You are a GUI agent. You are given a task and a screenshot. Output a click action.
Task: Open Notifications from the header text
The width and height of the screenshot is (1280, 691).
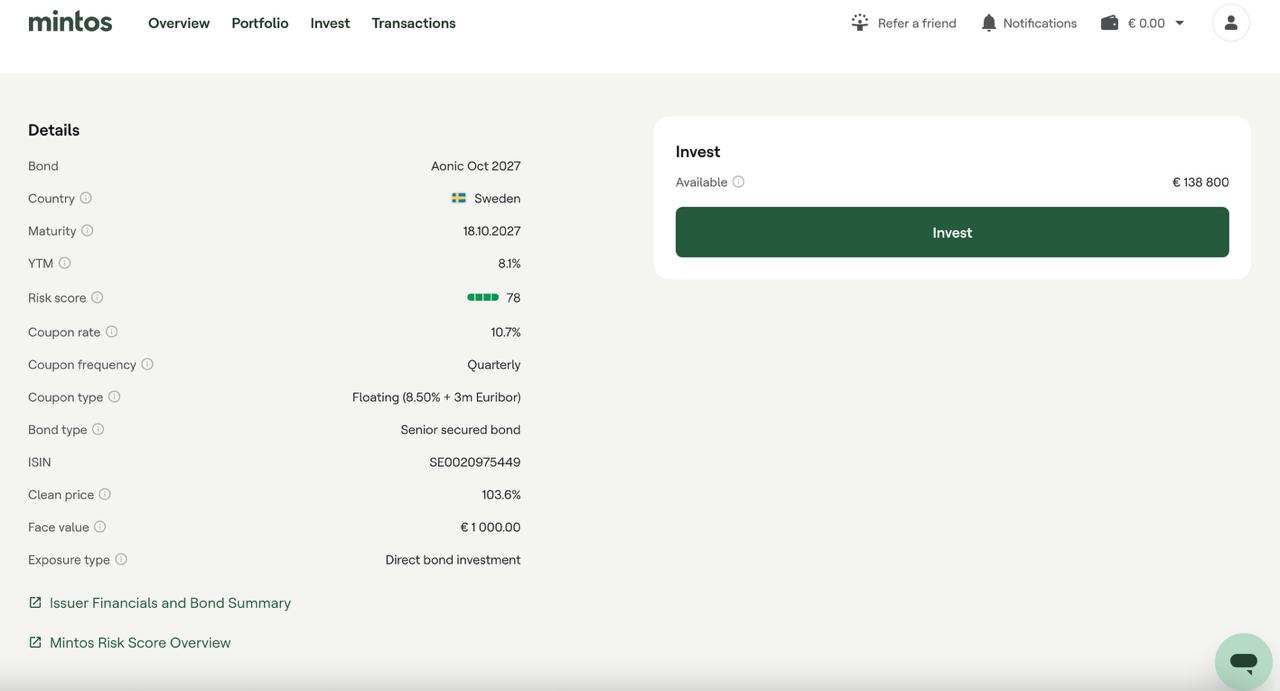[x=1040, y=23]
